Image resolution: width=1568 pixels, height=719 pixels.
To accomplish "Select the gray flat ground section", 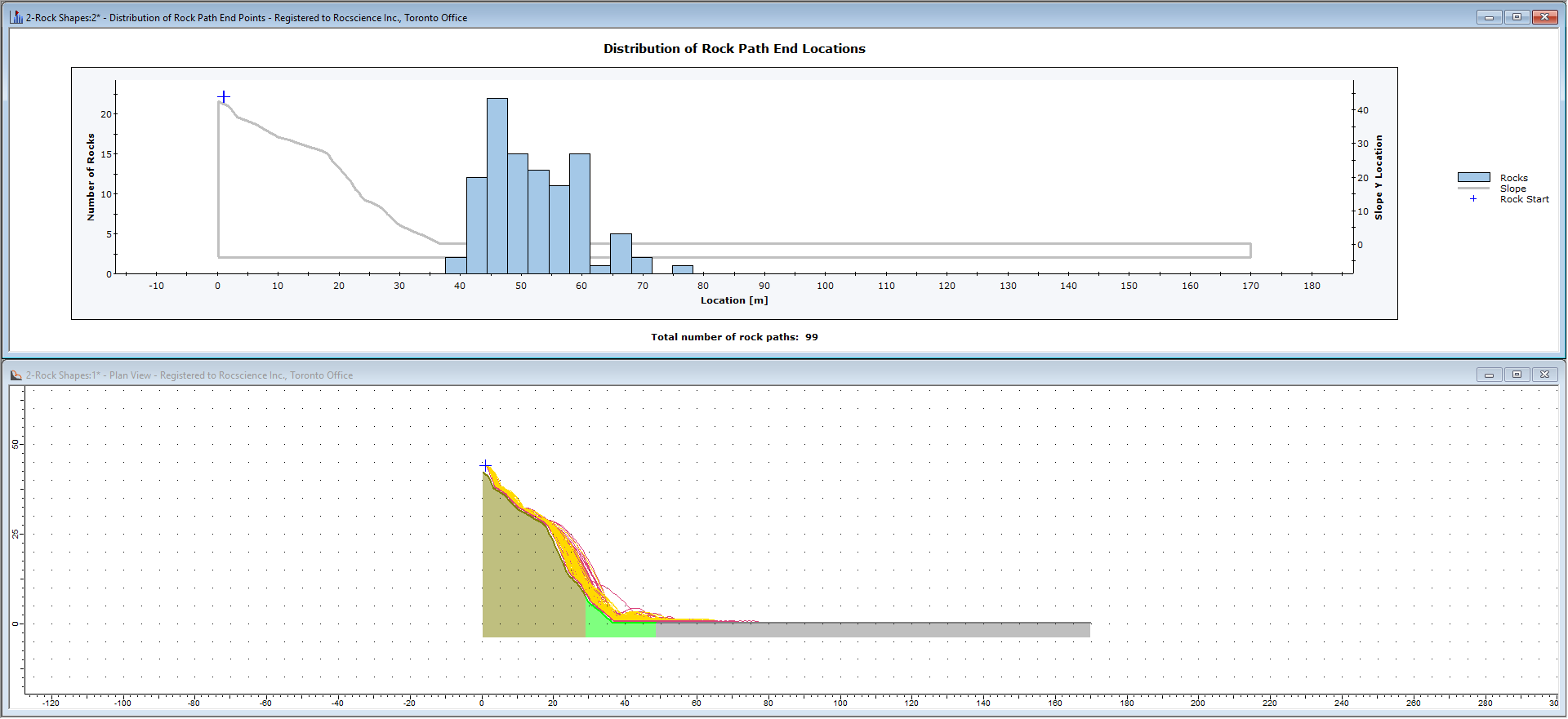I will pyautogui.click(x=872, y=629).
